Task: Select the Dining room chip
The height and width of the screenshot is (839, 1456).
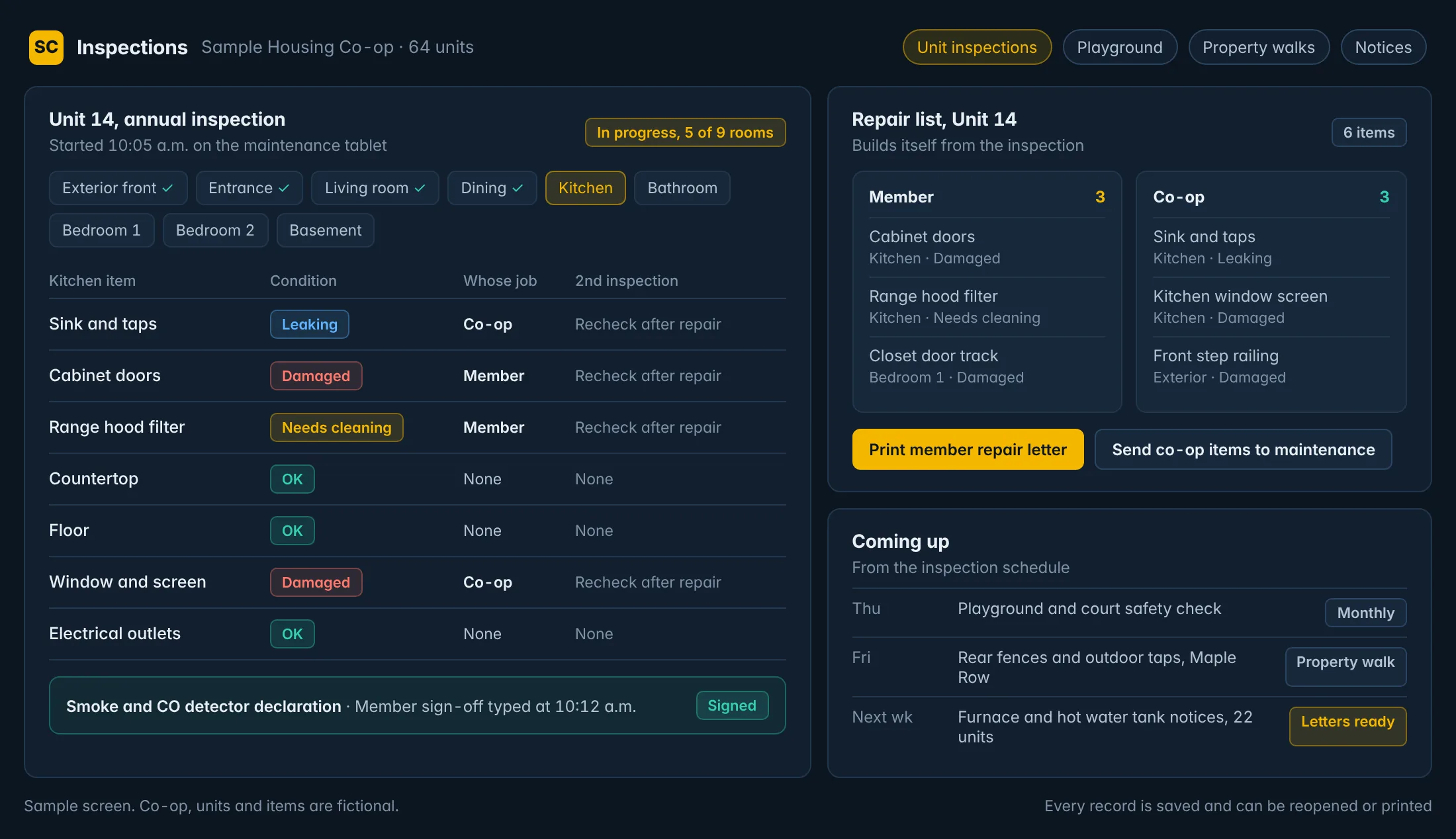Action: coord(492,188)
